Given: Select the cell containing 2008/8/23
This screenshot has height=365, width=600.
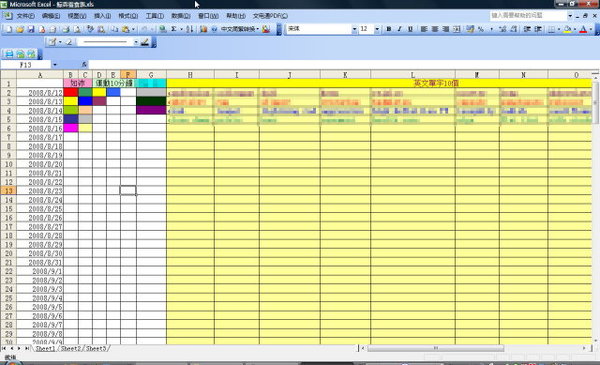Looking at the screenshot, I should tap(40, 191).
